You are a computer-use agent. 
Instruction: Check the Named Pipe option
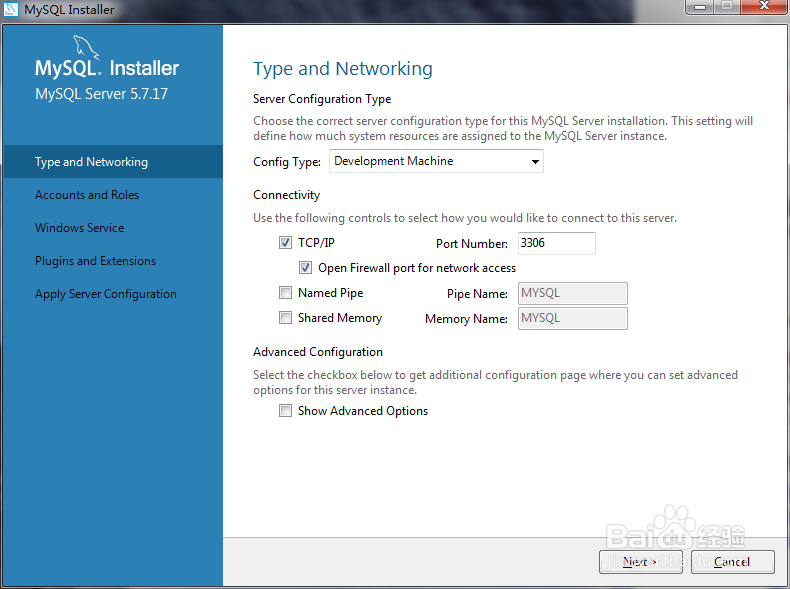[x=285, y=293]
